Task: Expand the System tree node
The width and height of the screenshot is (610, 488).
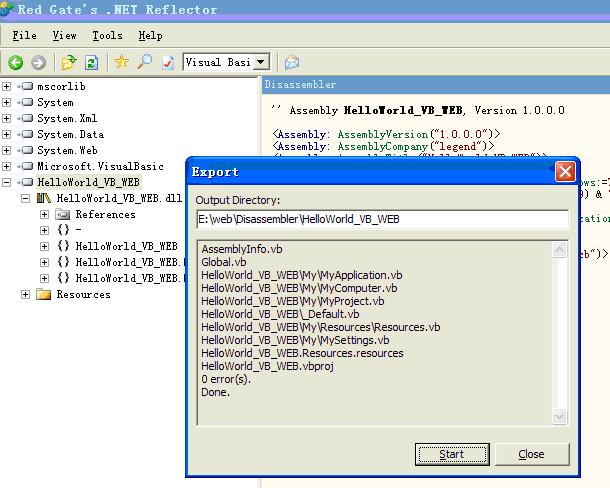Action: pyautogui.click(x=6, y=102)
